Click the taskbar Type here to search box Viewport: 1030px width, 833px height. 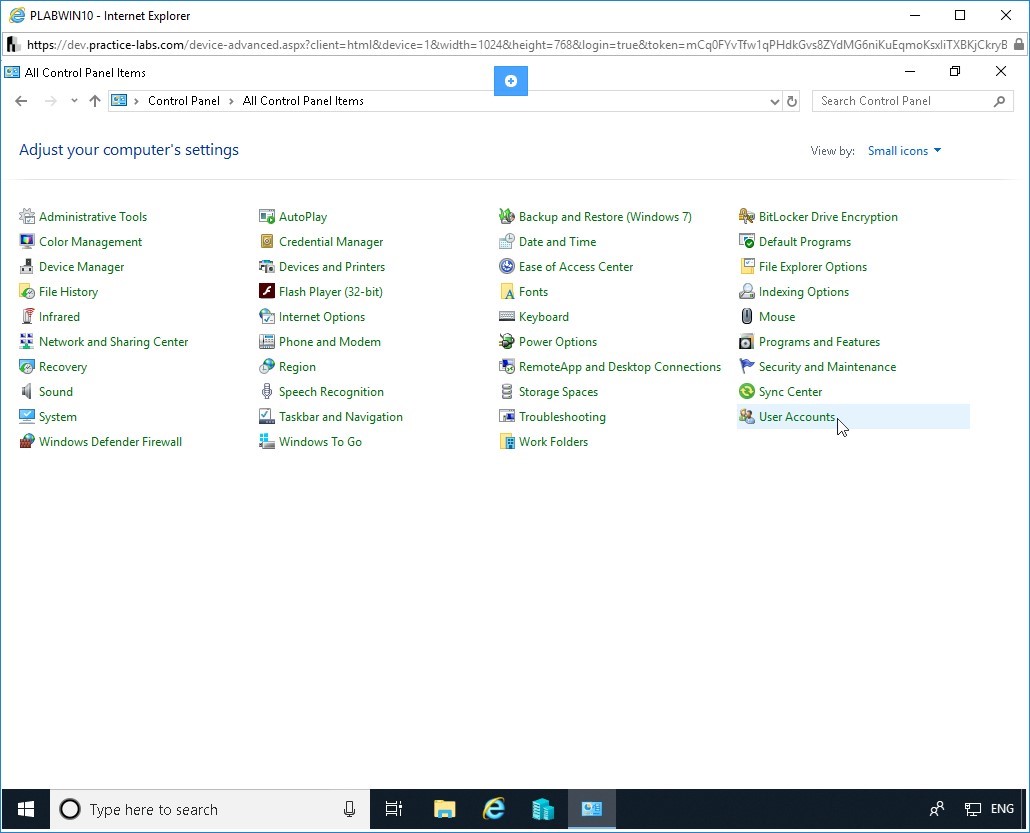210,809
